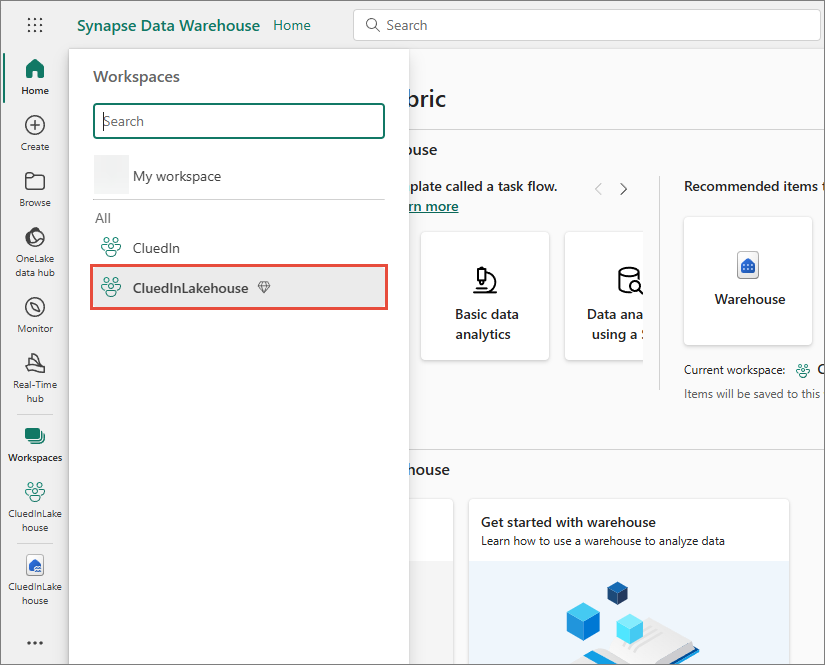Image resolution: width=825 pixels, height=665 pixels.
Task: Open the Monitor hub icon
Action: 35,314
